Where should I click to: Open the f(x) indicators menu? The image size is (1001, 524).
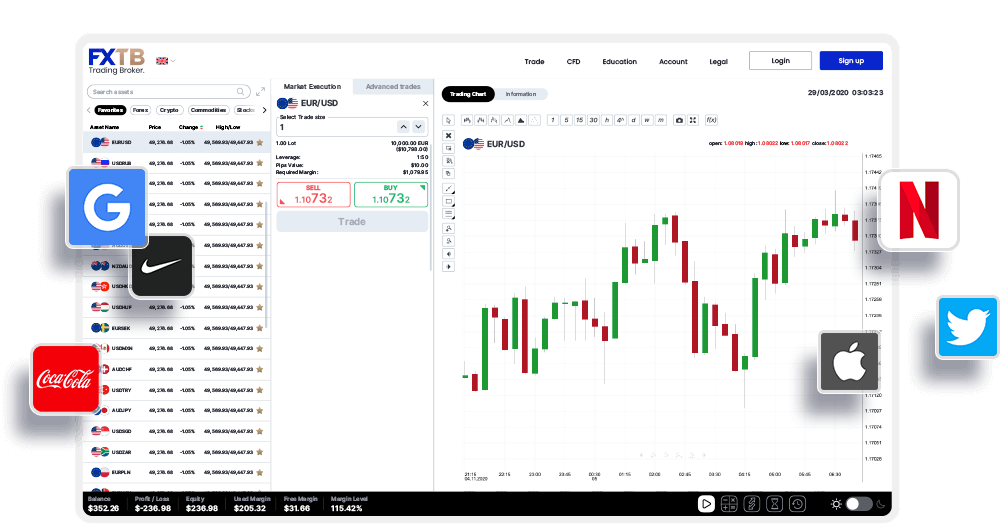click(x=711, y=120)
